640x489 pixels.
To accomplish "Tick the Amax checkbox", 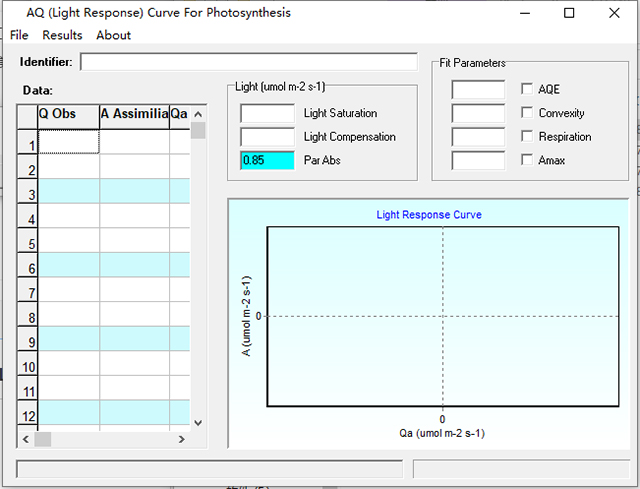I will tap(527, 160).
